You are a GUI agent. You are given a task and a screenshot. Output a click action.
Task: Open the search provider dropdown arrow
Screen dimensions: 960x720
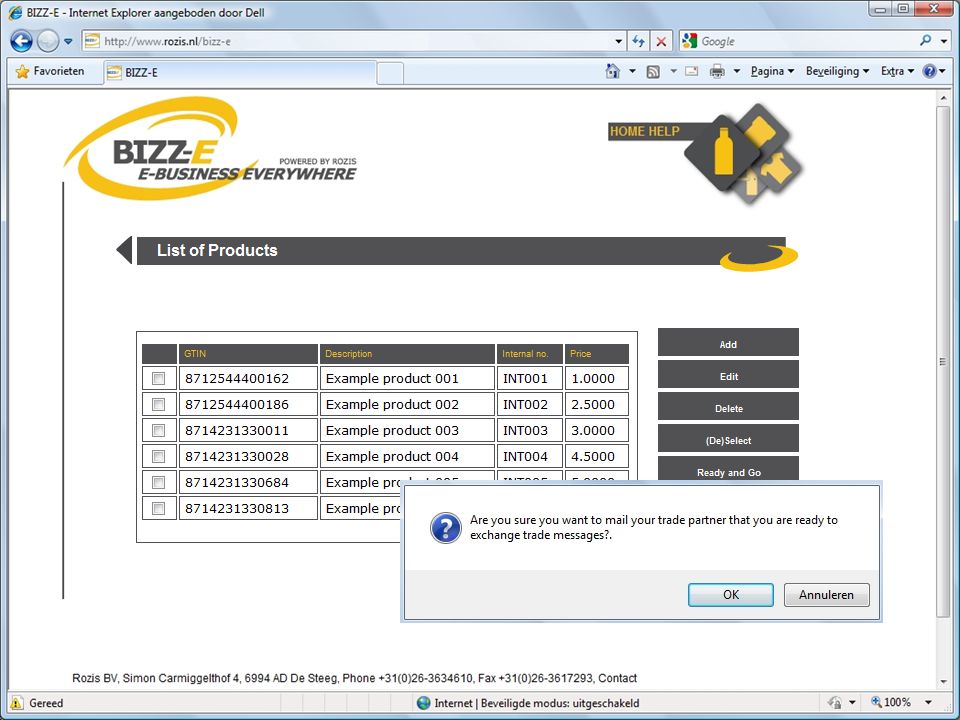coord(943,42)
